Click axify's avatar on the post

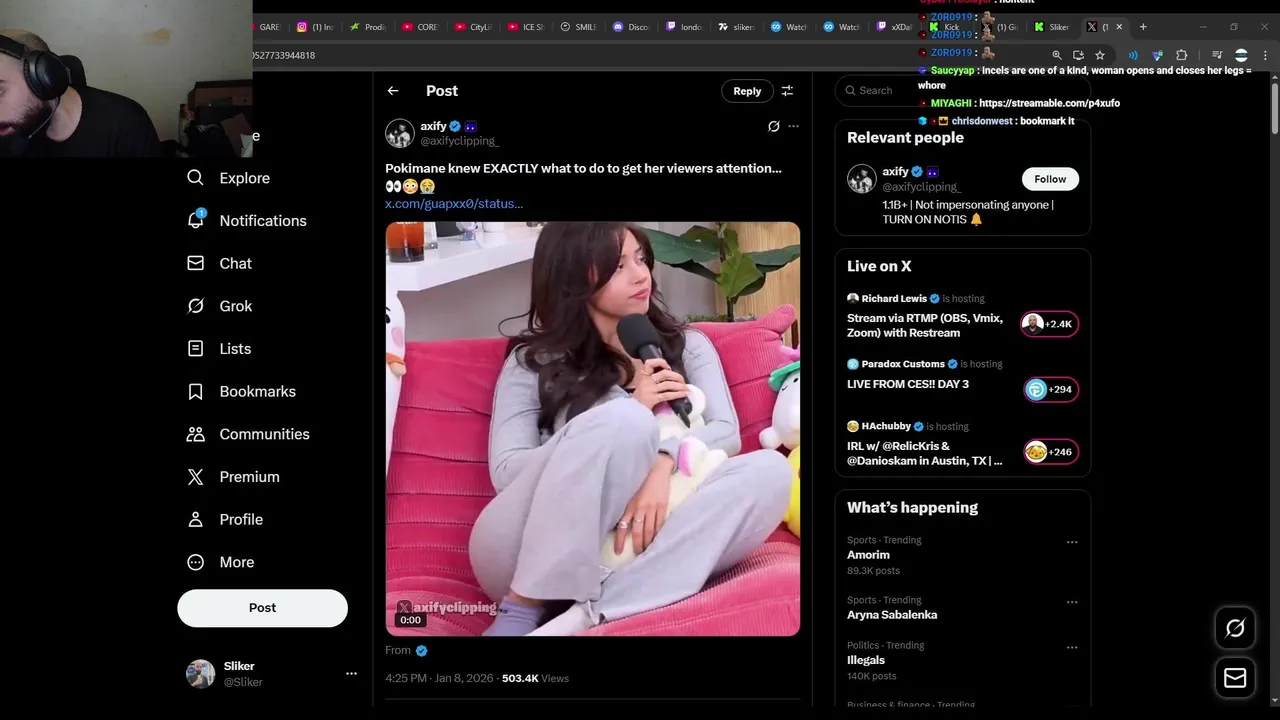[400, 133]
